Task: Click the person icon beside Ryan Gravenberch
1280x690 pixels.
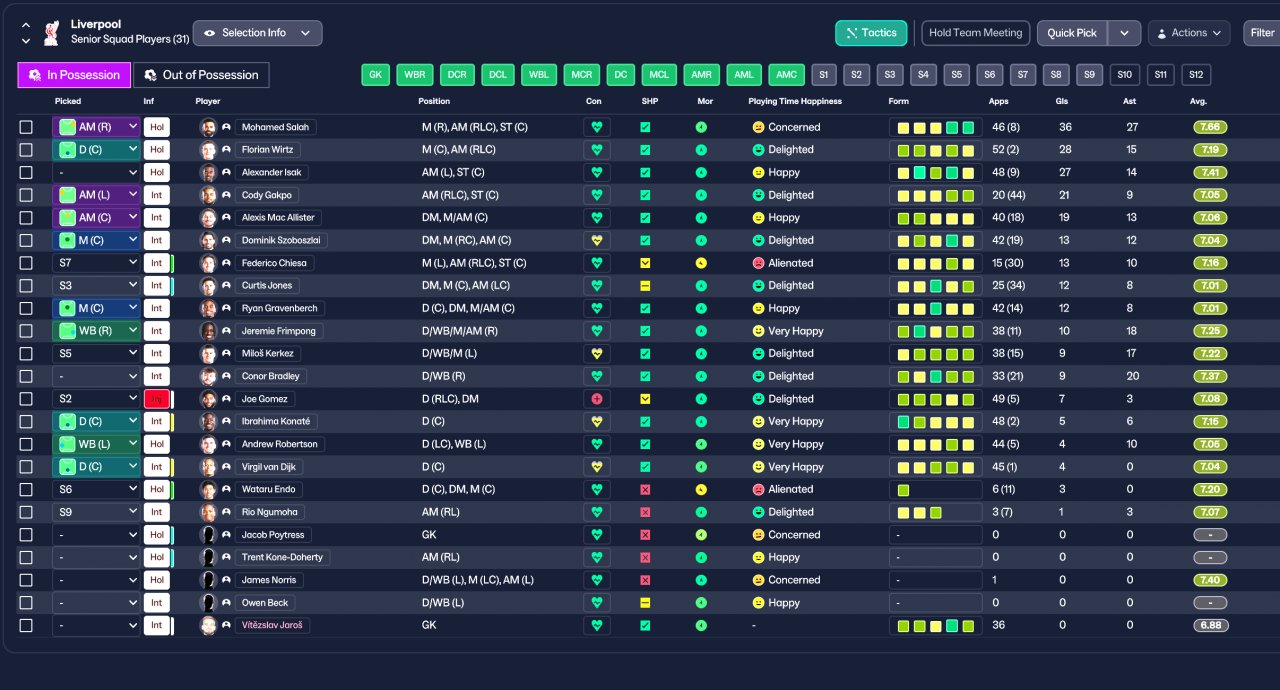Action: (226, 308)
